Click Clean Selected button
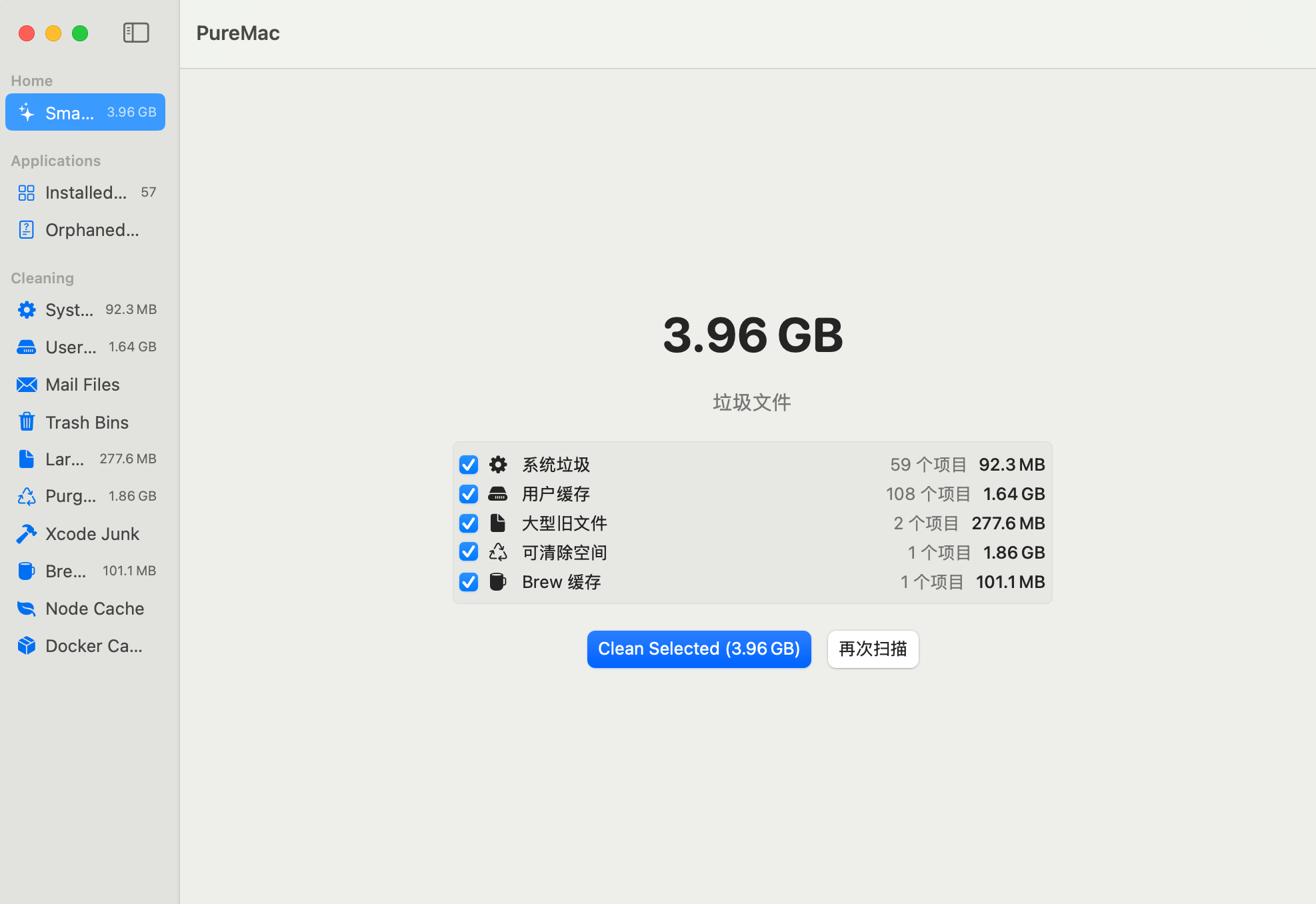1316x904 pixels. (699, 649)
